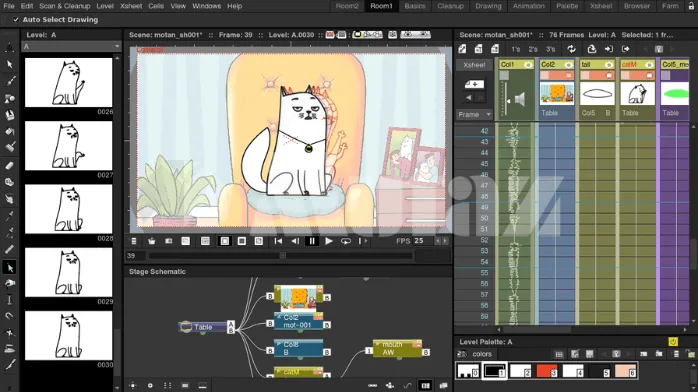
Task: Jump to first frame in viewer
Action: 278,241
